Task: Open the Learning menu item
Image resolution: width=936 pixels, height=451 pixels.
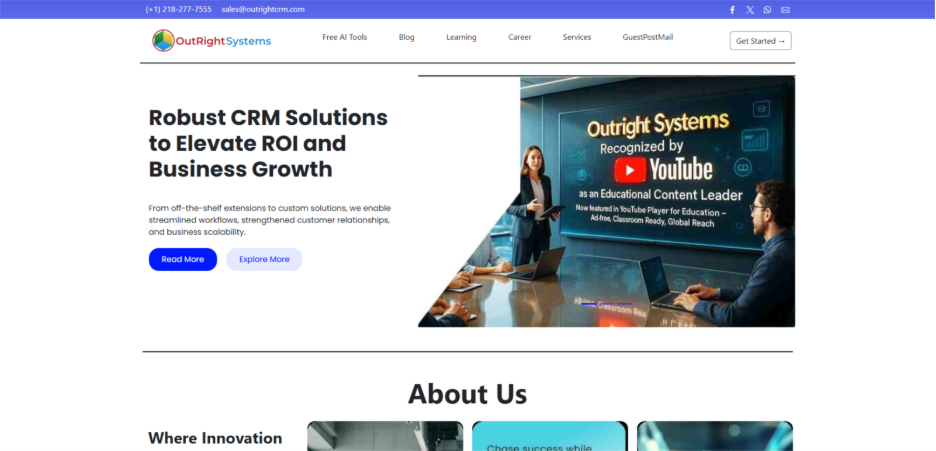Action: coord(461,38)
